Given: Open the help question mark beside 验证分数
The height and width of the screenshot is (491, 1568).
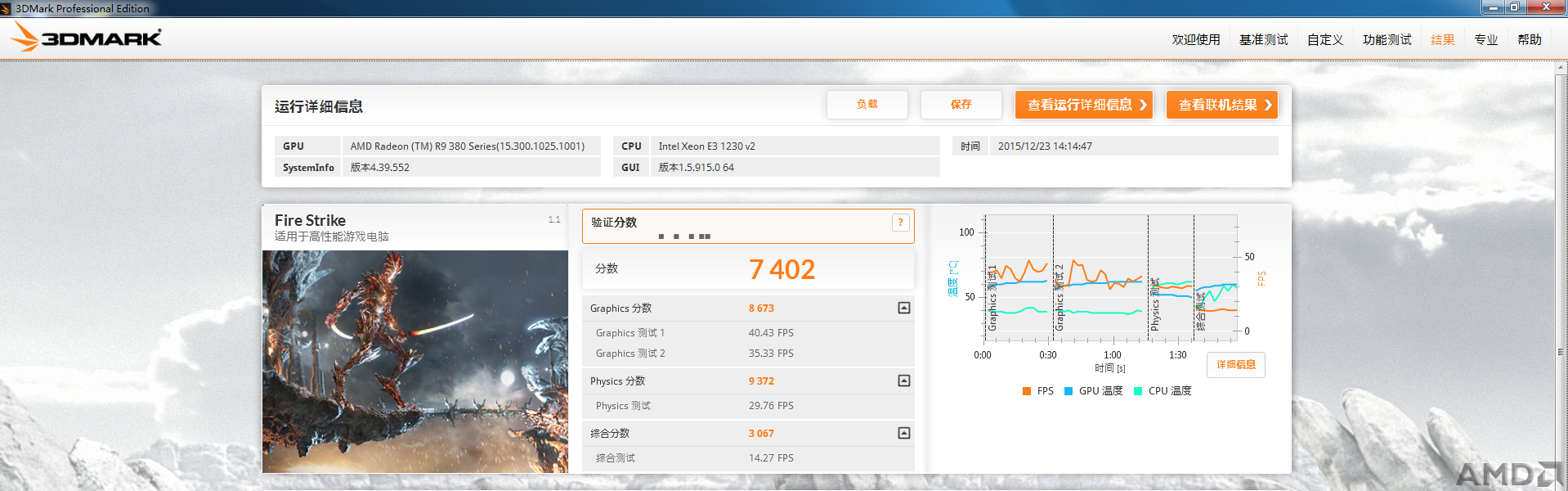Looking at the screenshot, I should tap(900, 223).
